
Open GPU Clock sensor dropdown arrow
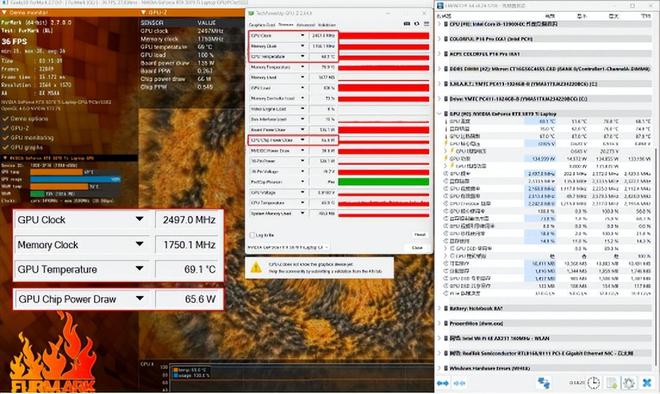302,35
